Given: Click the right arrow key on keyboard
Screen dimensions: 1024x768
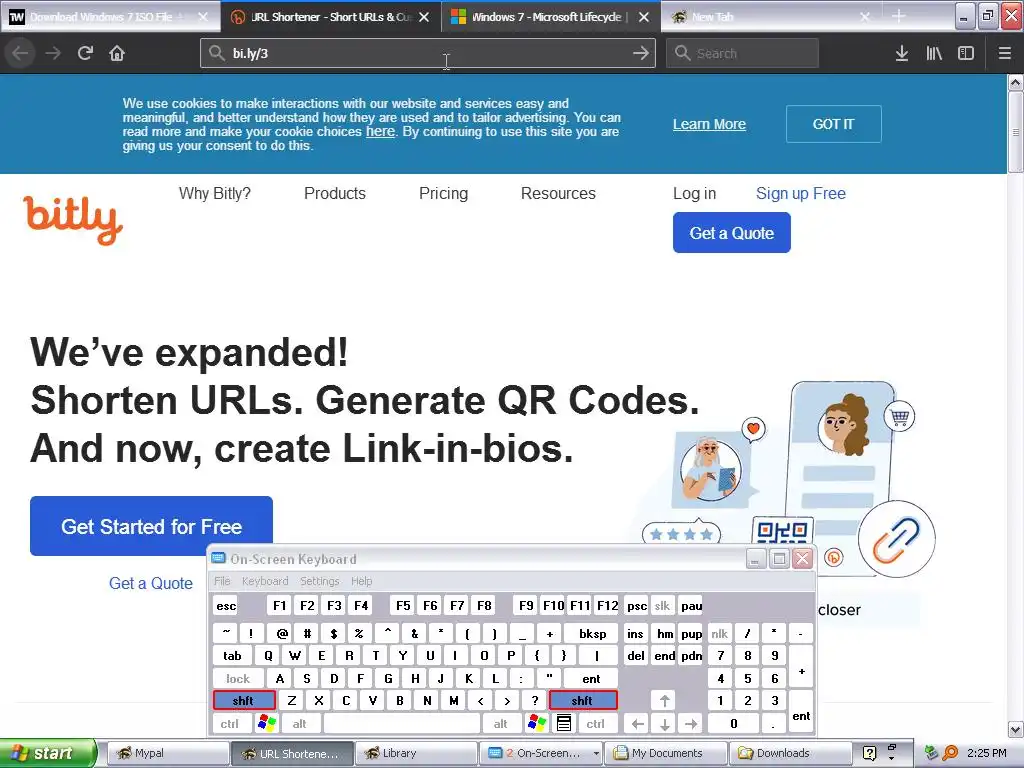Looking at the screenshot, I should point(691,723).
